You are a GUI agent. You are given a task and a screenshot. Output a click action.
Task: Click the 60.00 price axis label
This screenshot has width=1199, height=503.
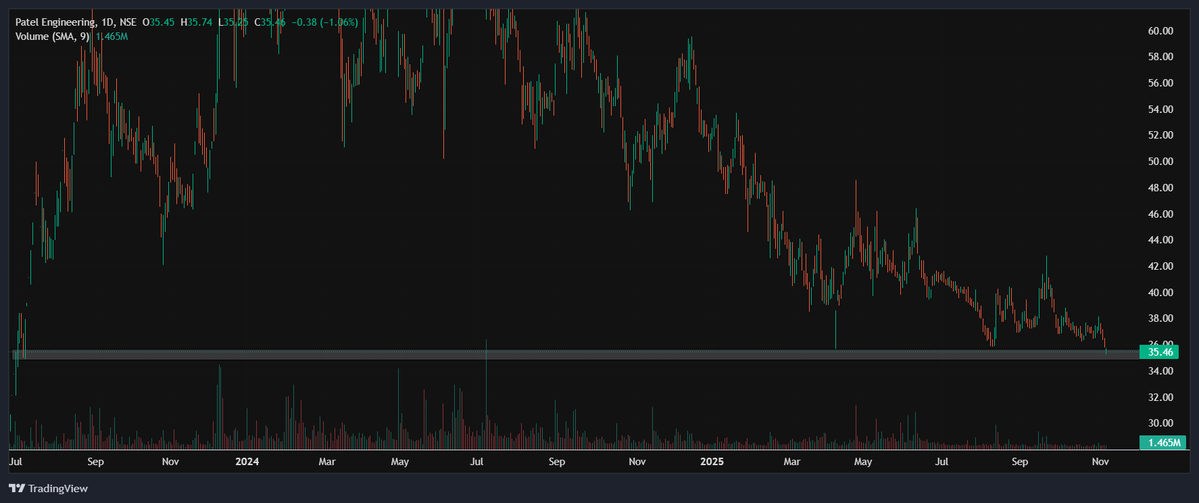point(1160,31)
